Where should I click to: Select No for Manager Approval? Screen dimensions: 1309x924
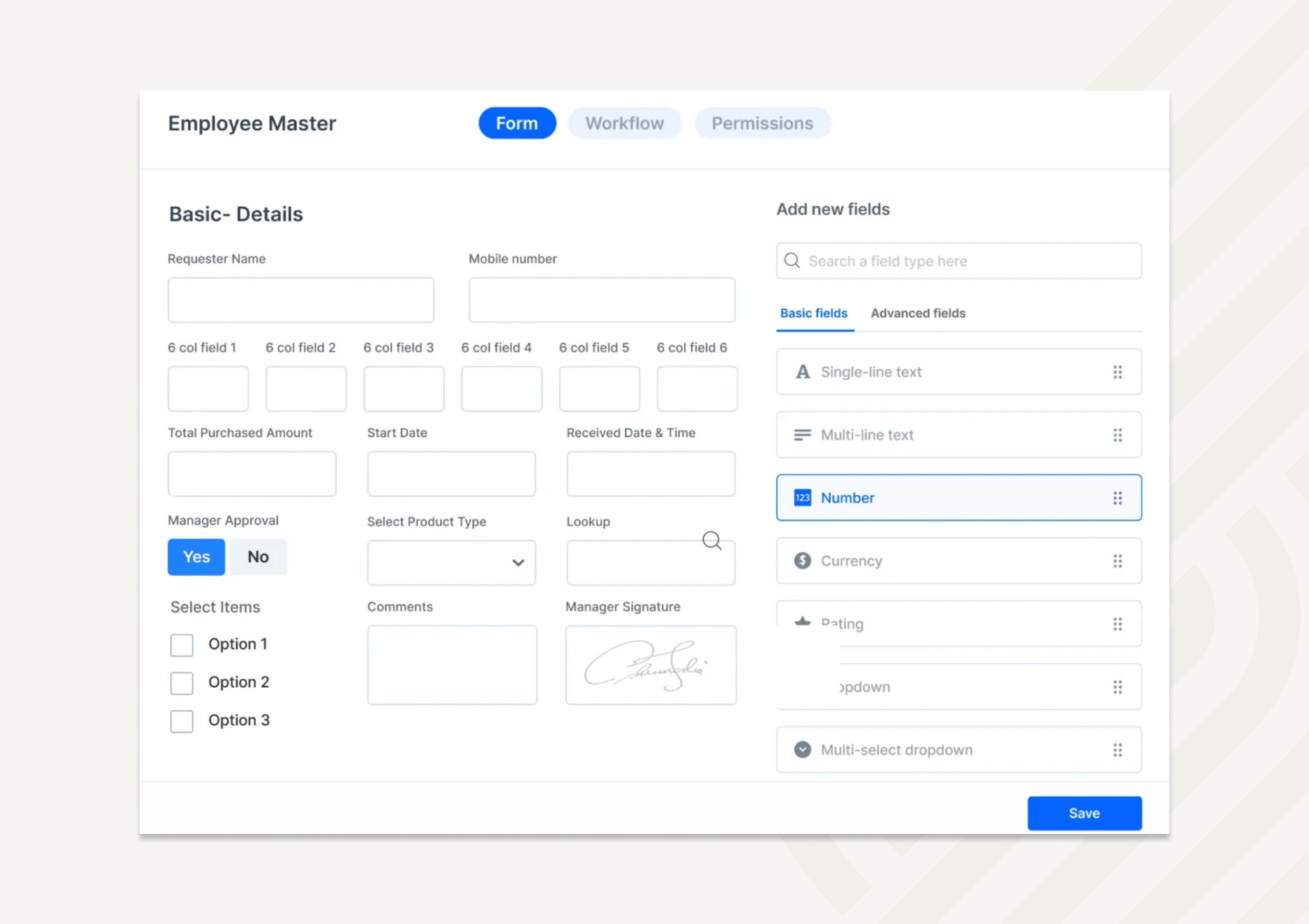coord(258,557)
